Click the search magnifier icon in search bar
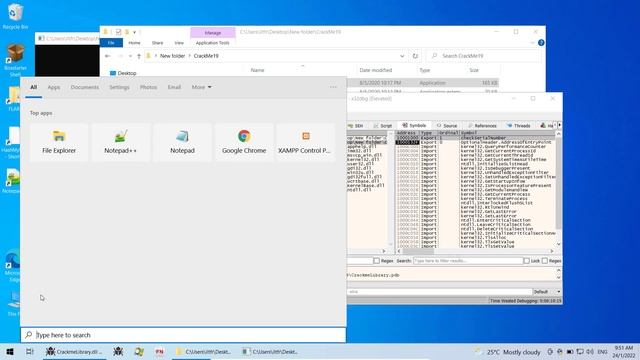 click(29, 335)
